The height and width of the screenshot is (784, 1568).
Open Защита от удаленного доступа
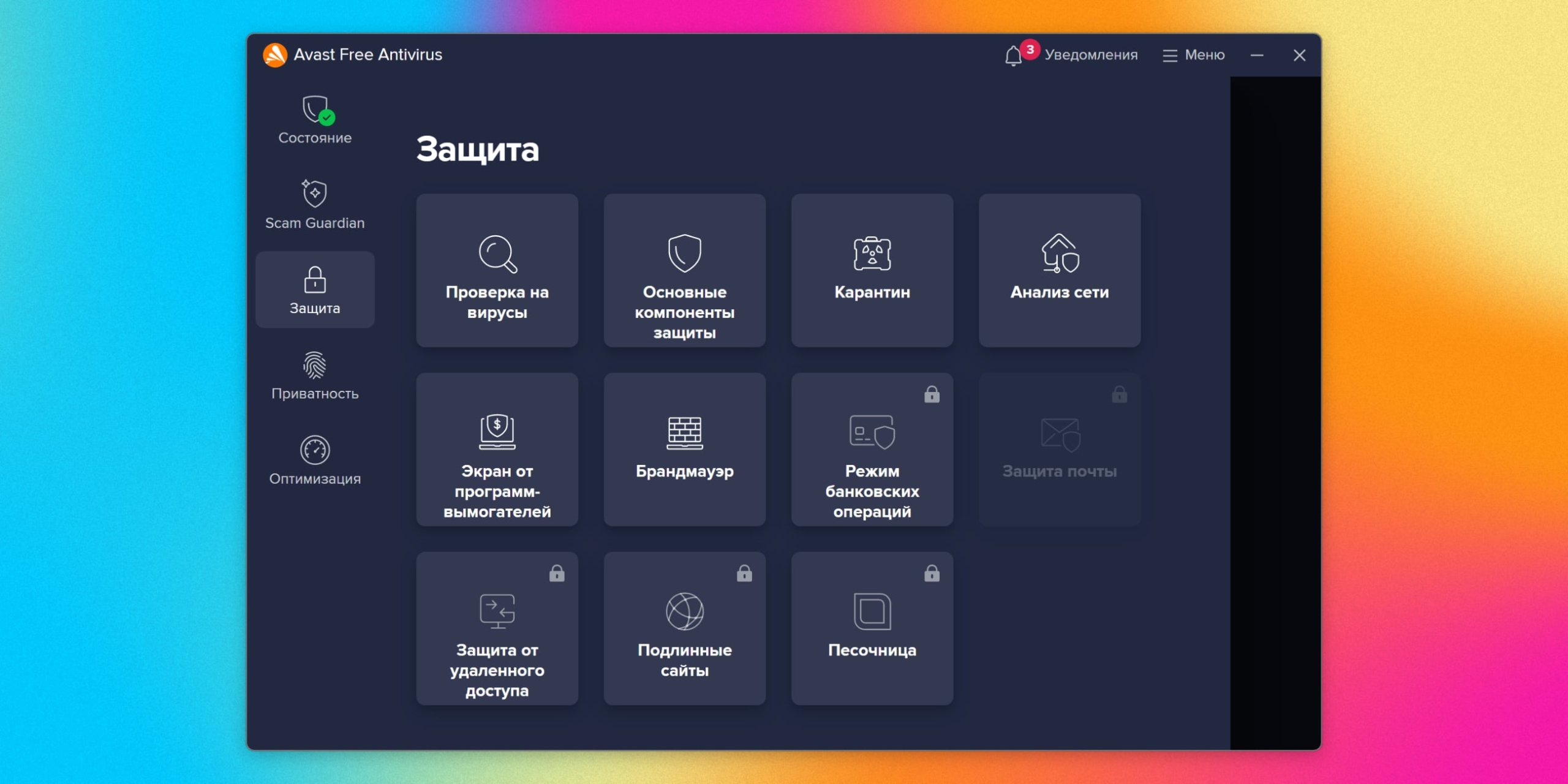tap(496, 628)
